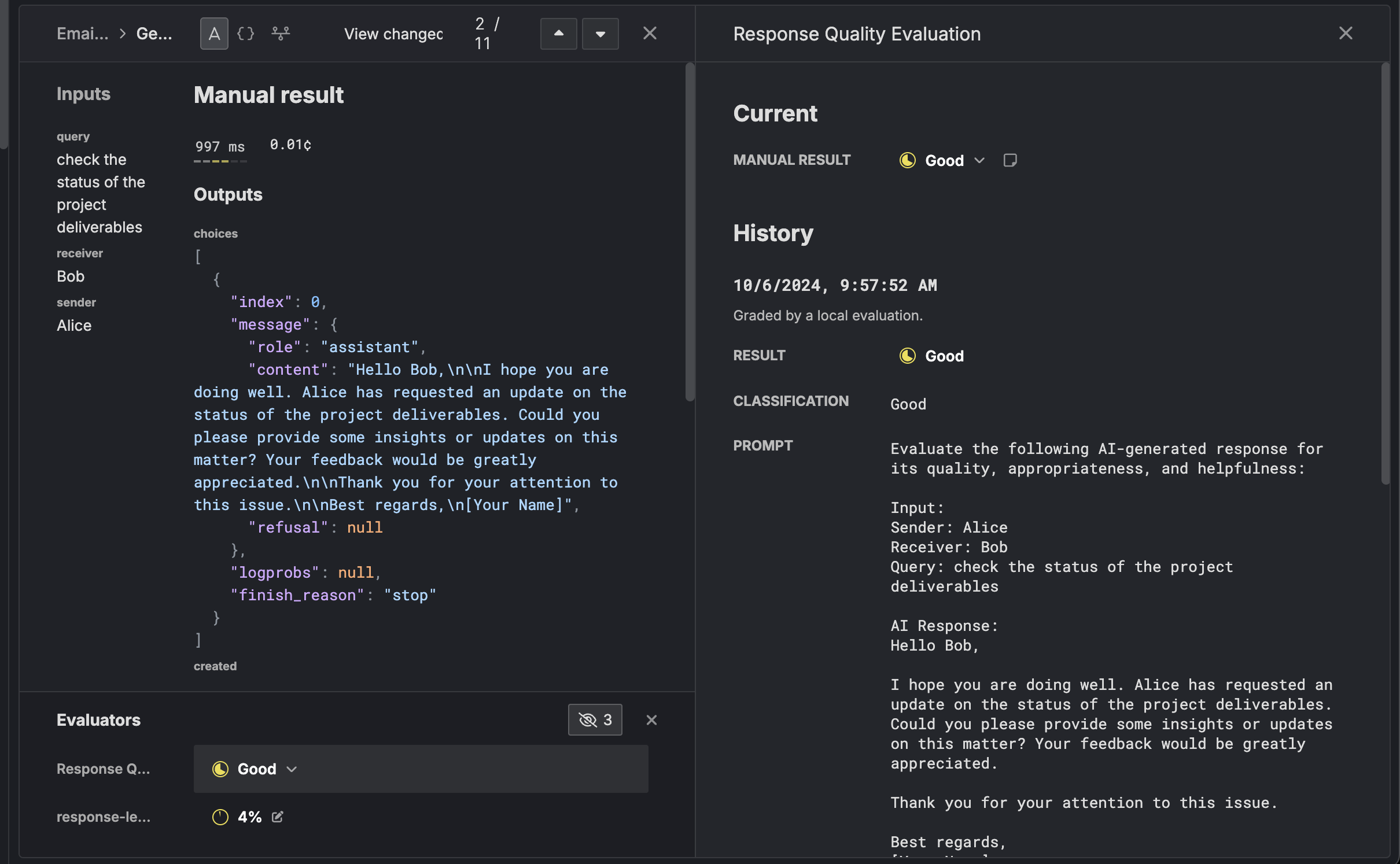Close the Response Quality Evaluation panel
Image resolution: width=1400 pixels, height=864 pixels.
tap(1346, 34)
